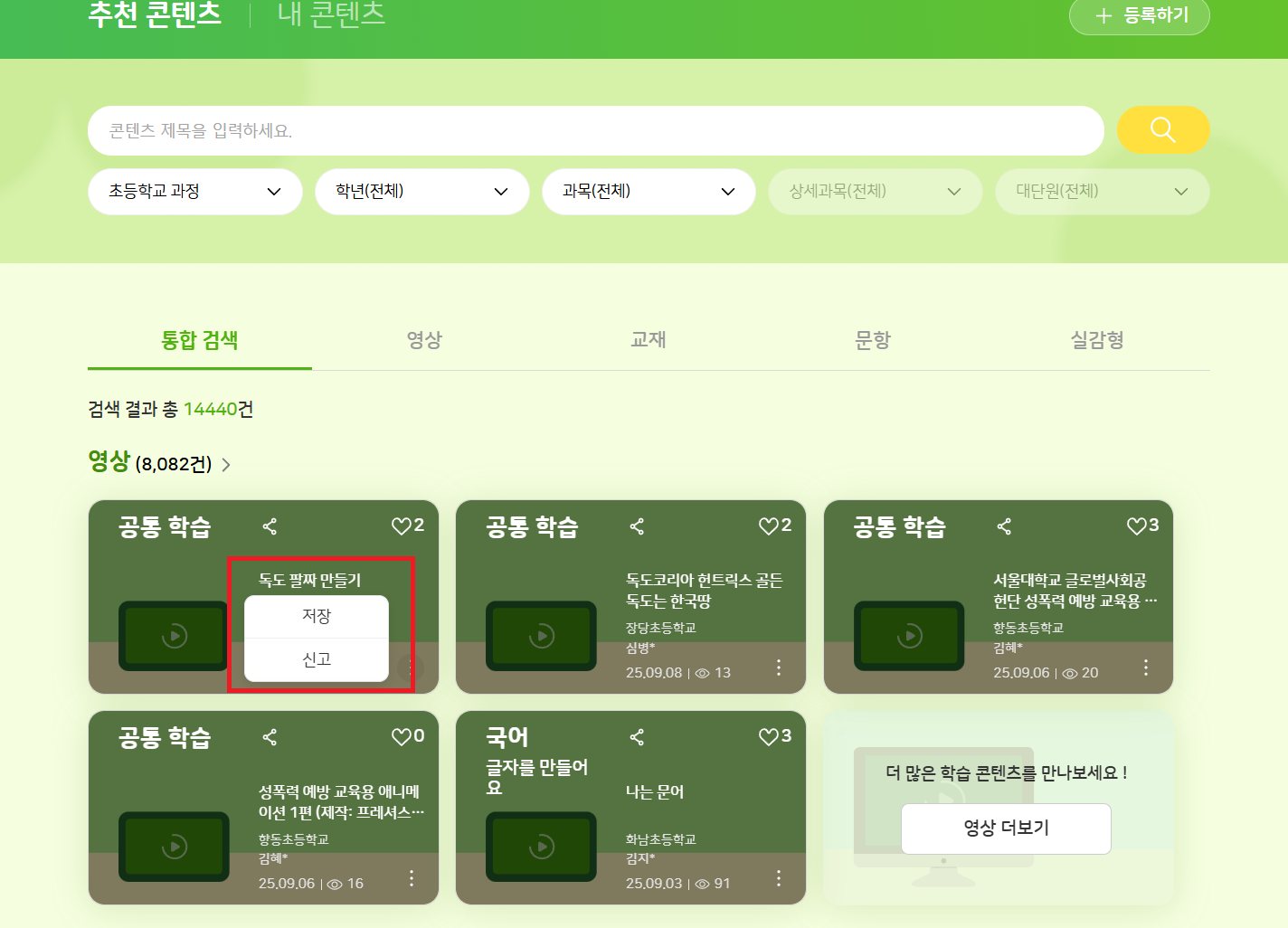Choose 신고 in the popup menu
The width and height of the screenshot is (1288, 928).
point(317,659)
